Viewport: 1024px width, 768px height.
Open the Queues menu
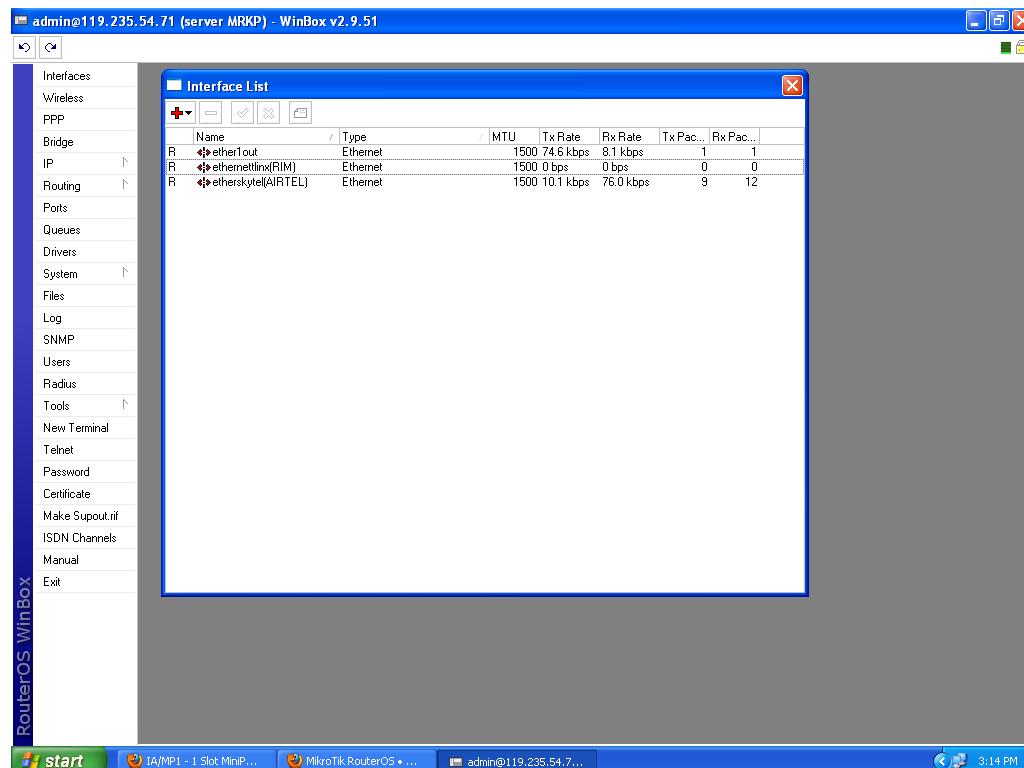[61, 230]
